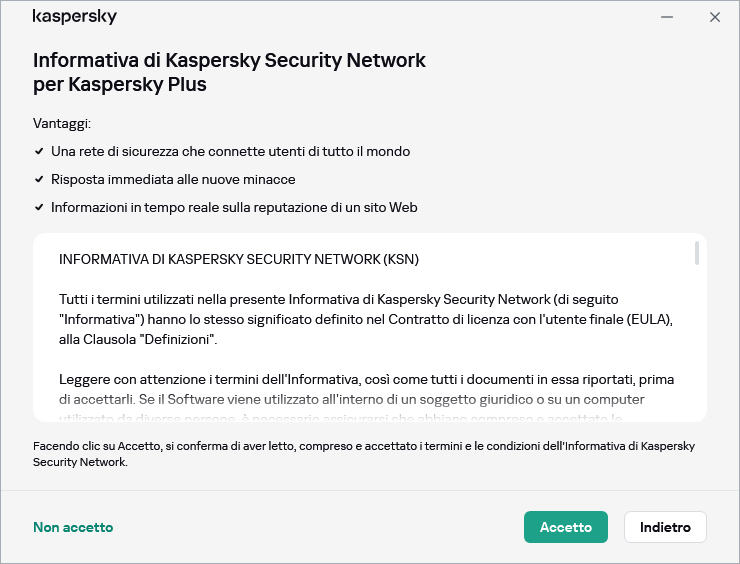Click the 'Vantaggi:' label

(62, 123)
